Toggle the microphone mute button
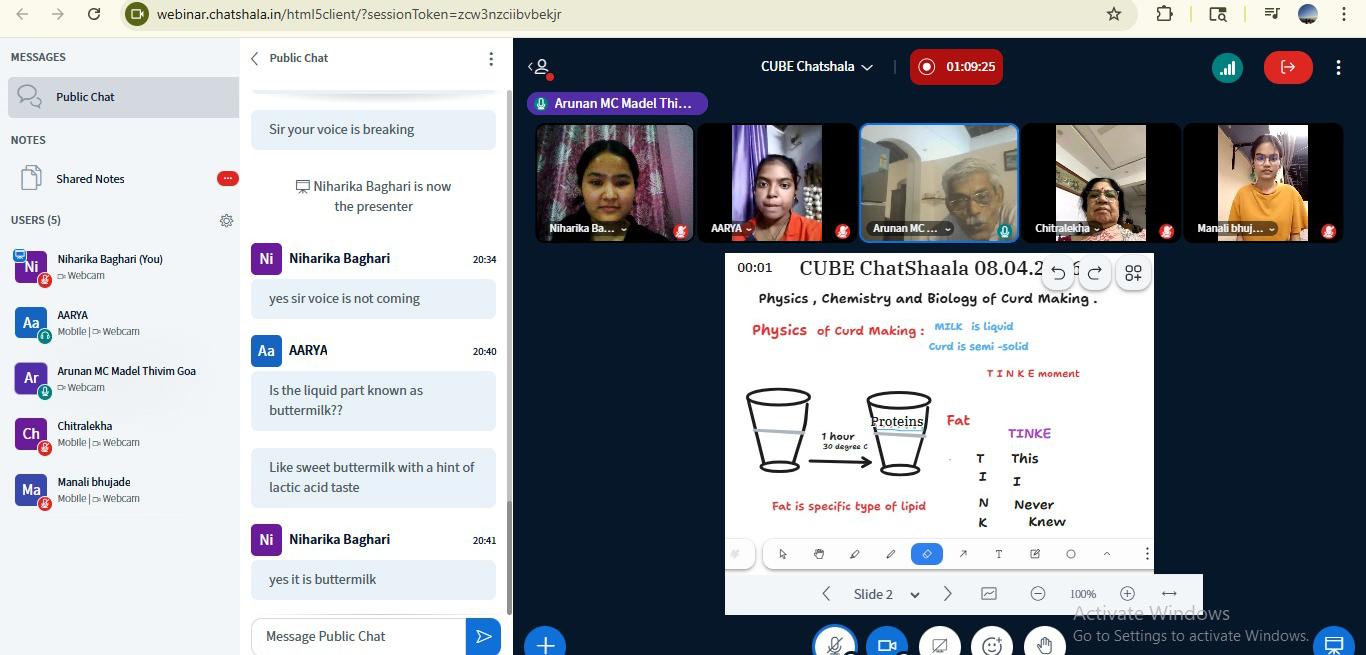Image resolution: width=1366 pixels, height=655 pixels. pyautogui.click(x=834, y=645)
